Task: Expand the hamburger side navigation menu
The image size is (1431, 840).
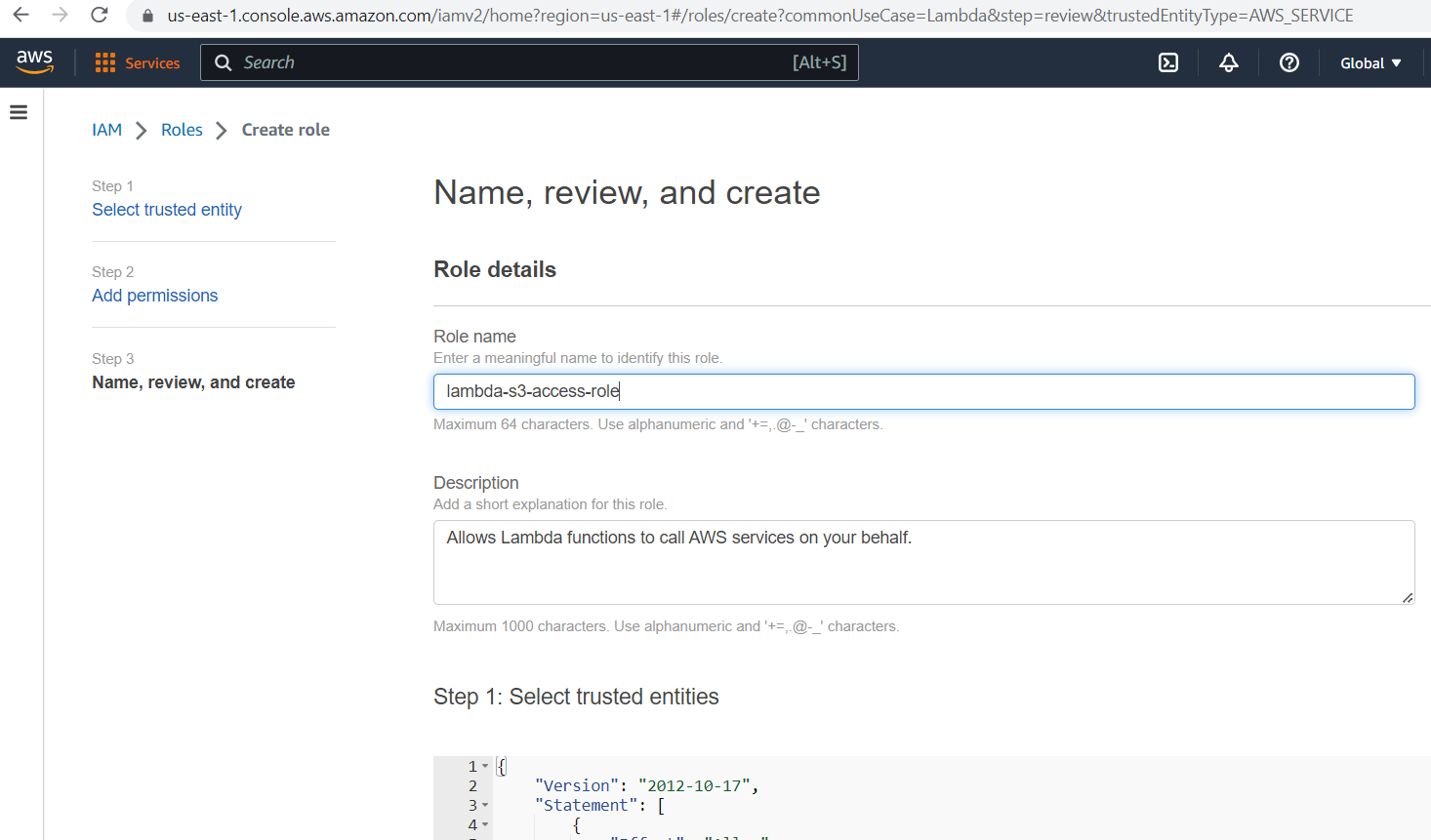Action: [x=19, y=112]
